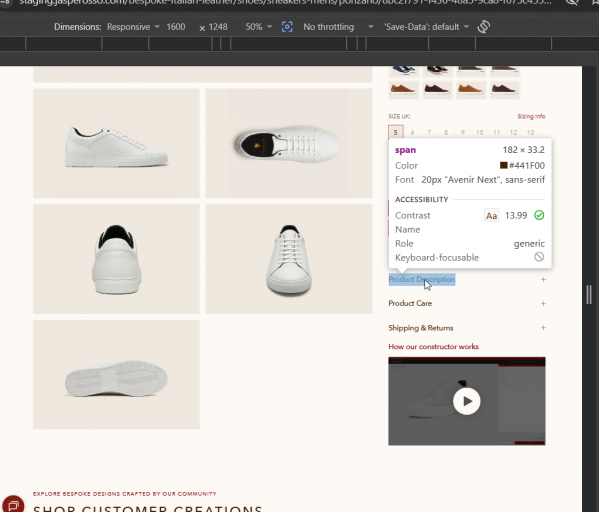Play the constructor video
The height and width of the screenshot is (512, 599).
point(466,401)
